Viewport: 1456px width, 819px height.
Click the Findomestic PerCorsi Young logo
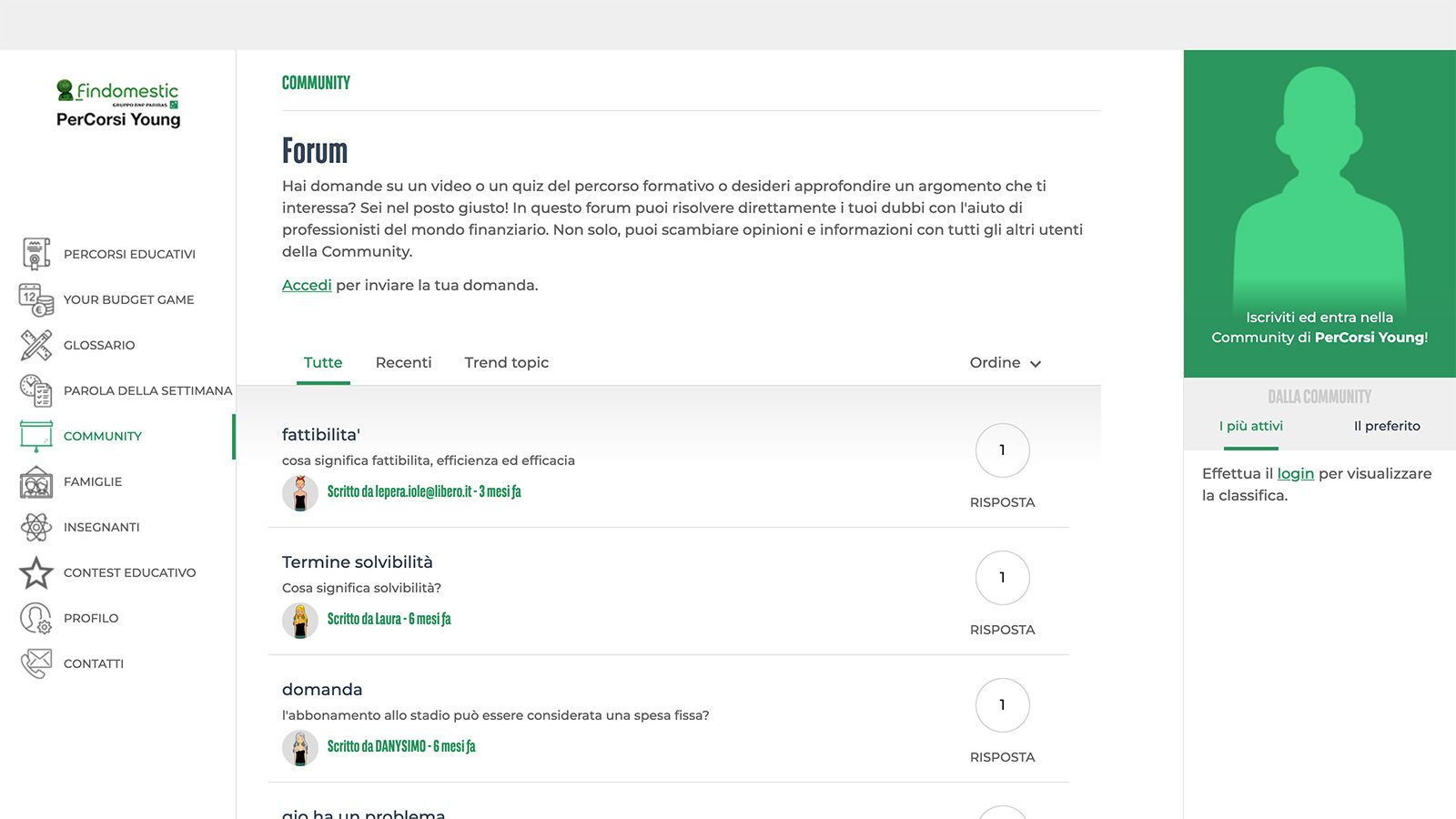pyautogui.click(x=118, y=104)
